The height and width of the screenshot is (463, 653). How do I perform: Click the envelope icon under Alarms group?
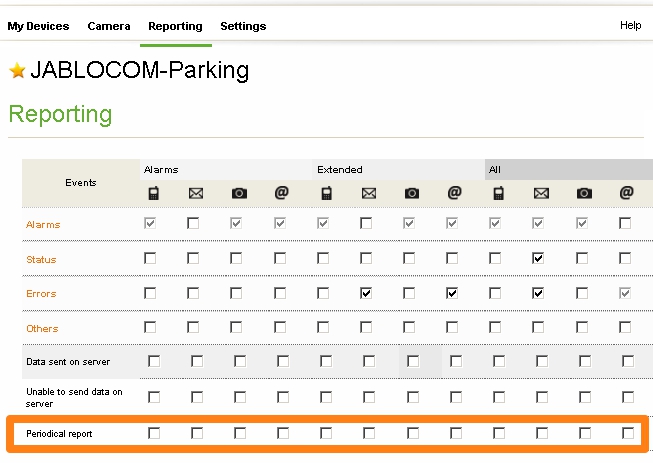(x=196, y=193)
